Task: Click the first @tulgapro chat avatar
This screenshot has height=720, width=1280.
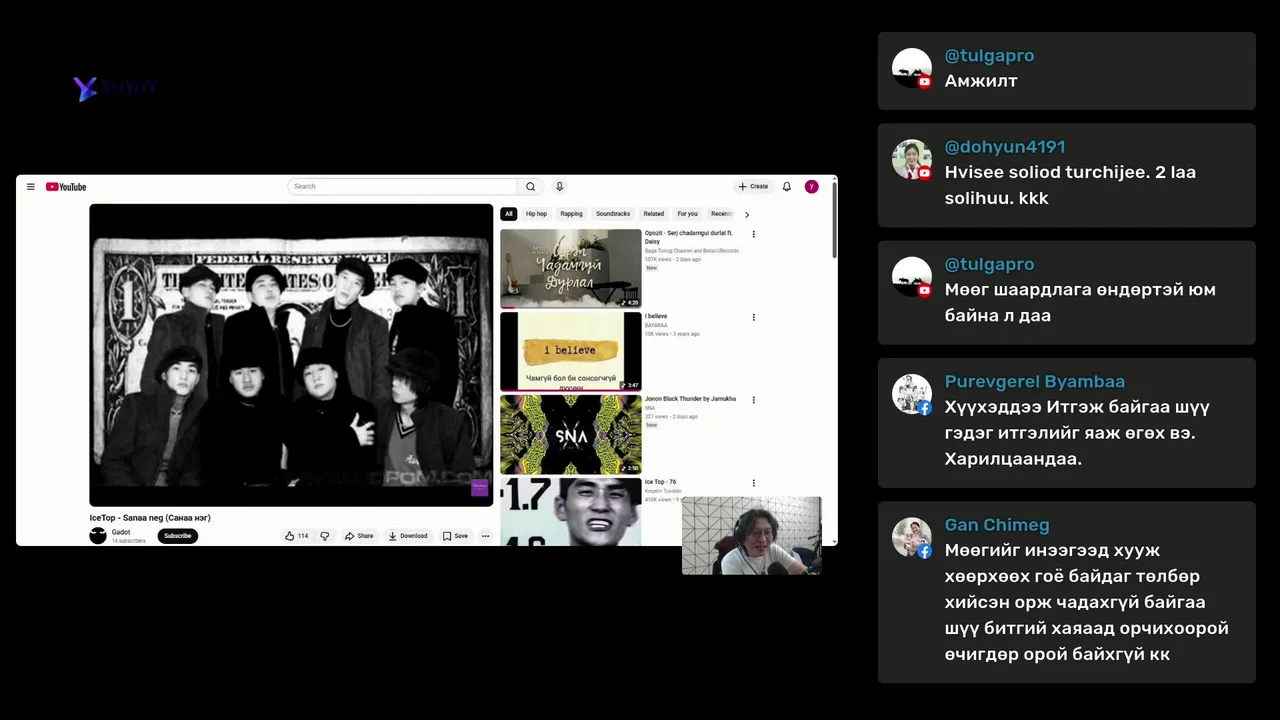Action: [912, 68]
